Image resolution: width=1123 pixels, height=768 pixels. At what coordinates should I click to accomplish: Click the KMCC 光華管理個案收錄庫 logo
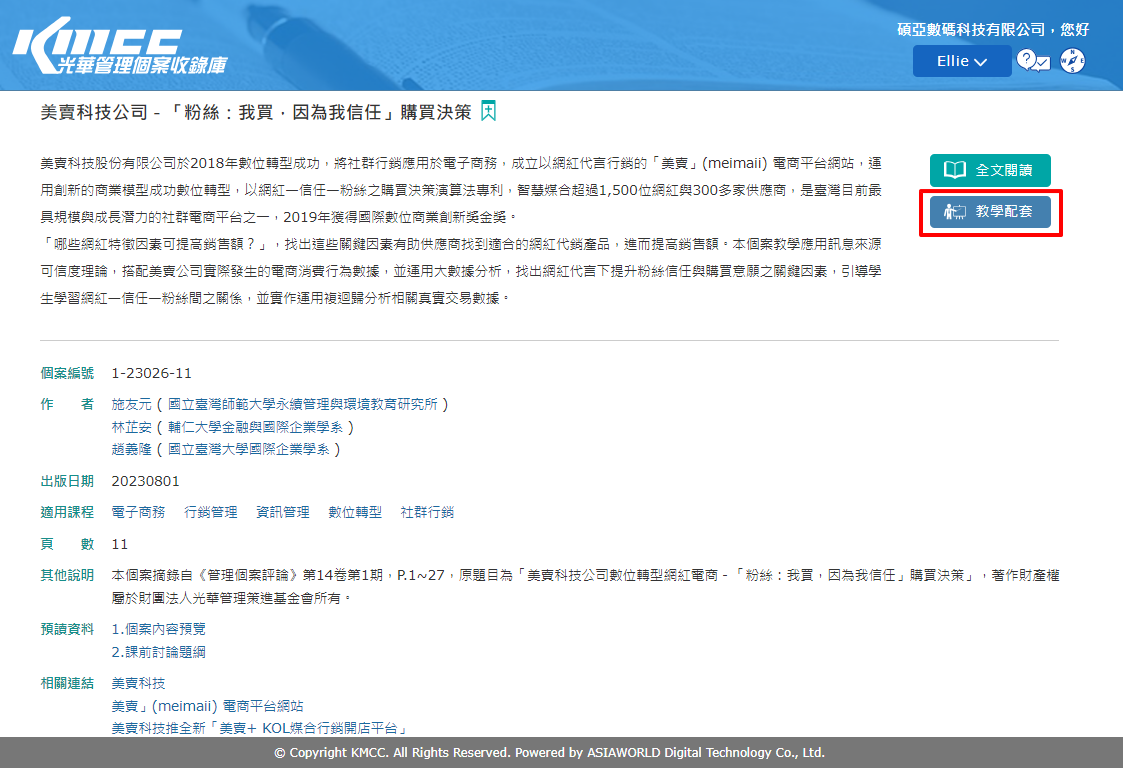pos(120,46)
